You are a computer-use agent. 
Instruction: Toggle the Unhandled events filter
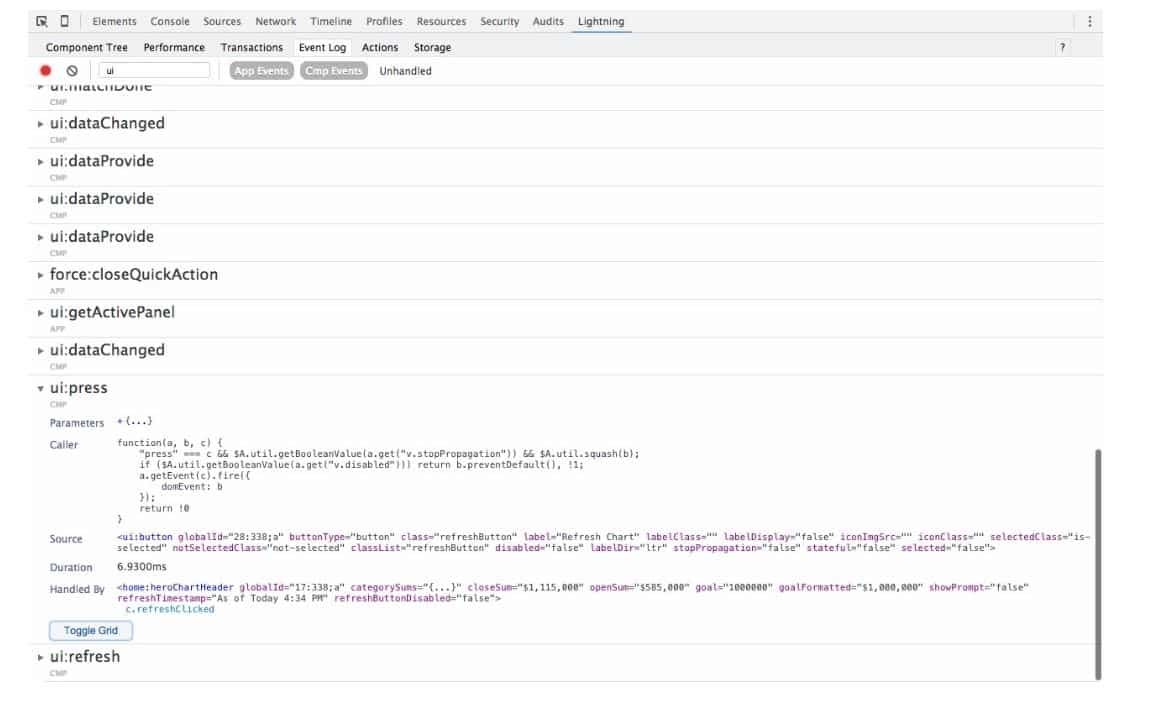click(405, 71)
